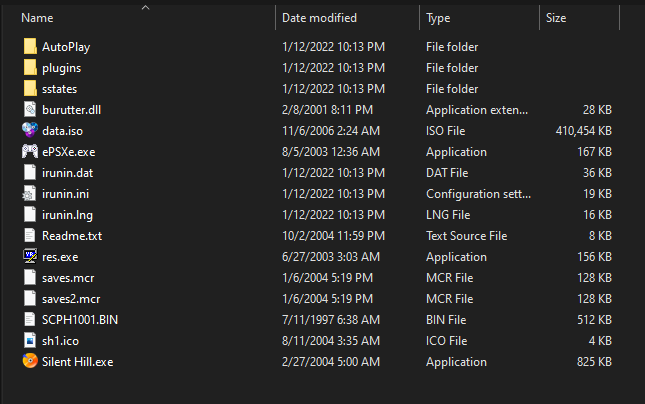Select the sh1.ico picture file icon
Image resolution: width=645 pixels, height=404 pixels.
30,340
